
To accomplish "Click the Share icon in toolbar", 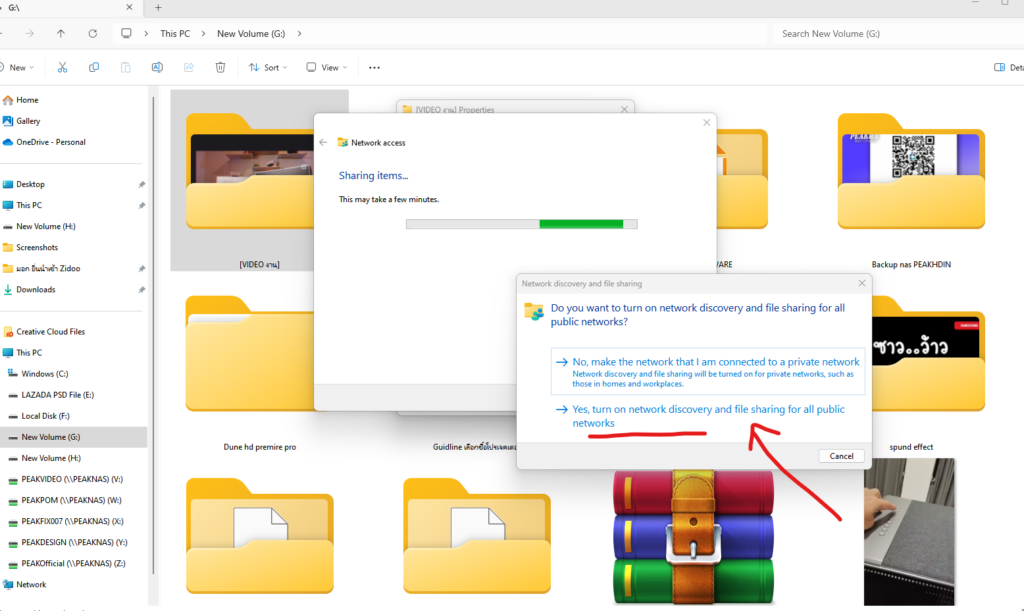I will tap(189, 67).
